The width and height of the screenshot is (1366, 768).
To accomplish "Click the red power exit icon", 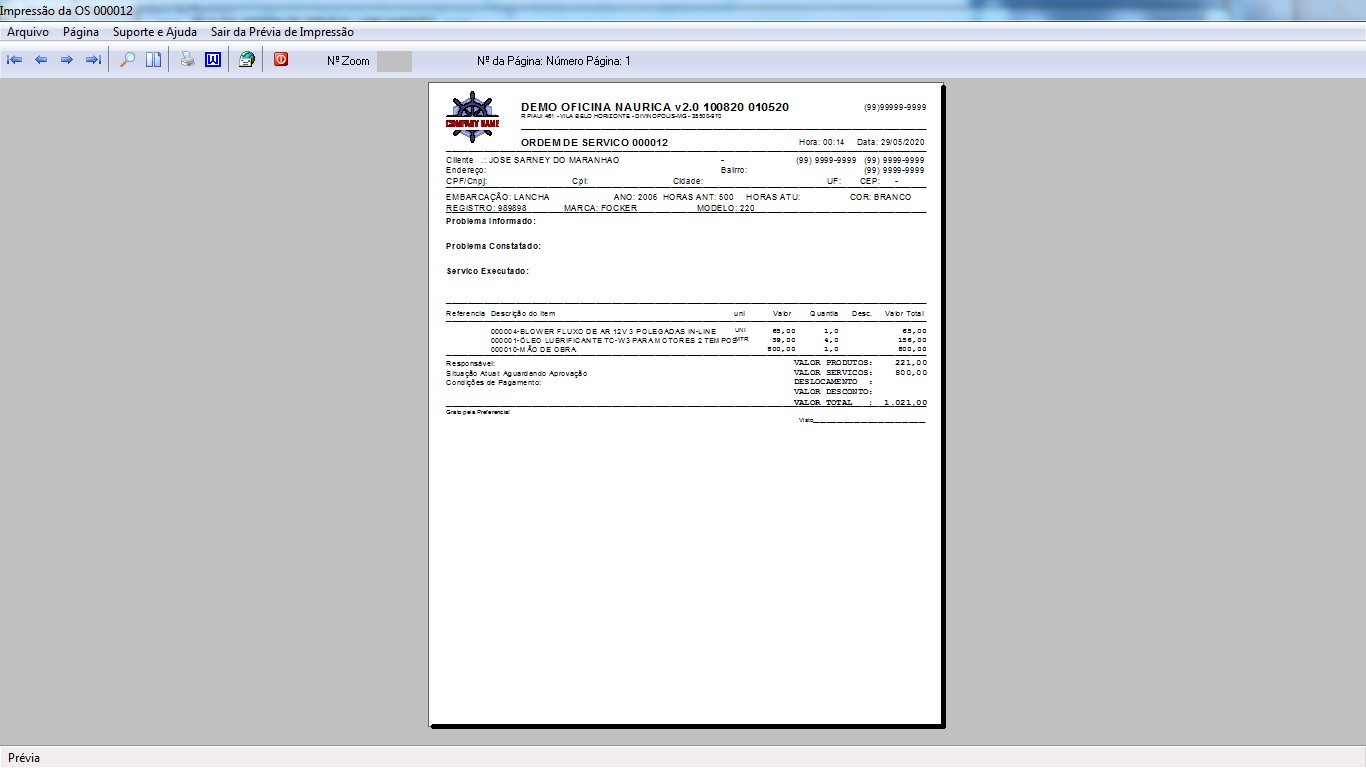I will [x=281, y=60].
